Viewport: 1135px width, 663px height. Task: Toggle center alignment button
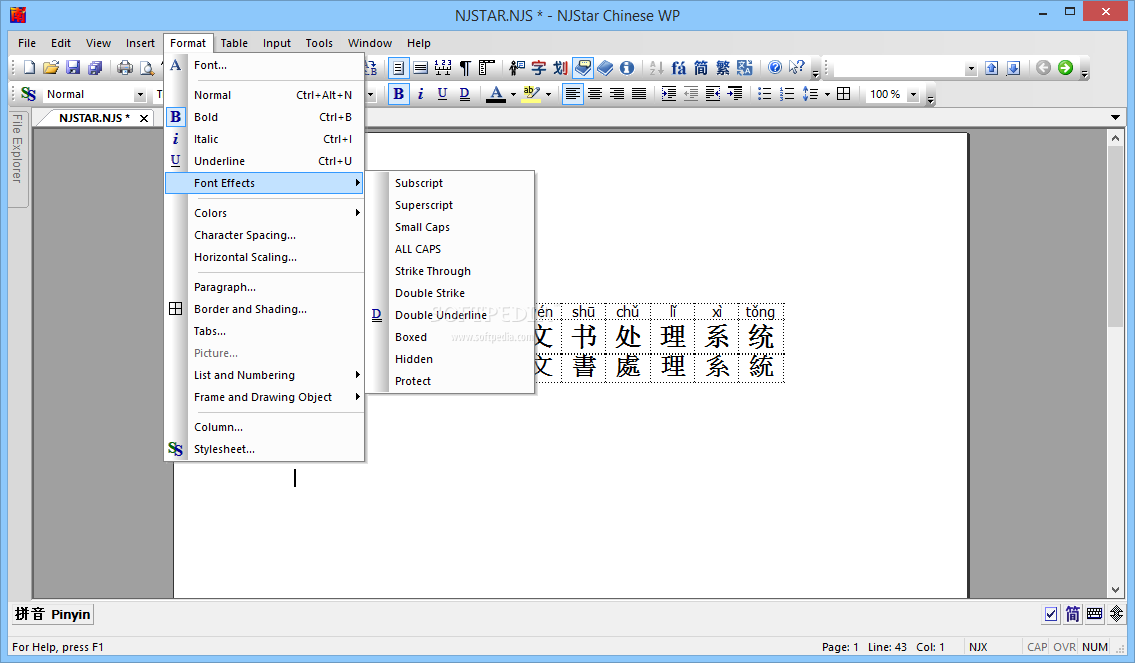(595, 94)
